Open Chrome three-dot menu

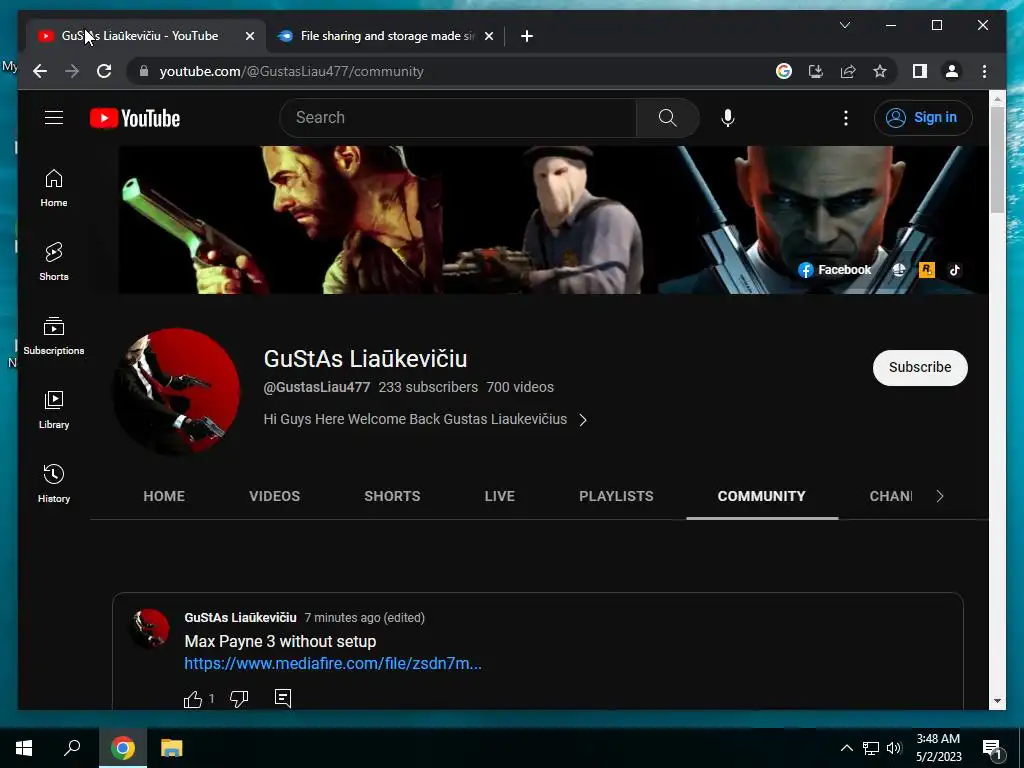[x=984, y=71]
